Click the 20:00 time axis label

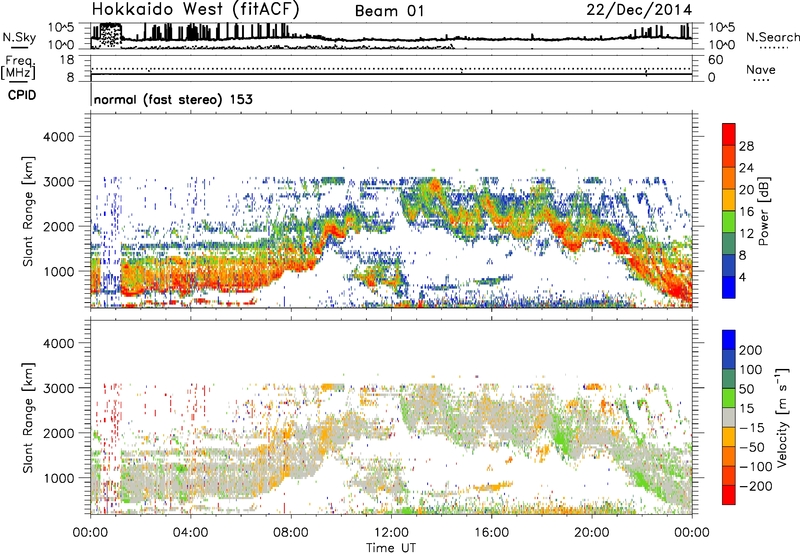(592, 533)
